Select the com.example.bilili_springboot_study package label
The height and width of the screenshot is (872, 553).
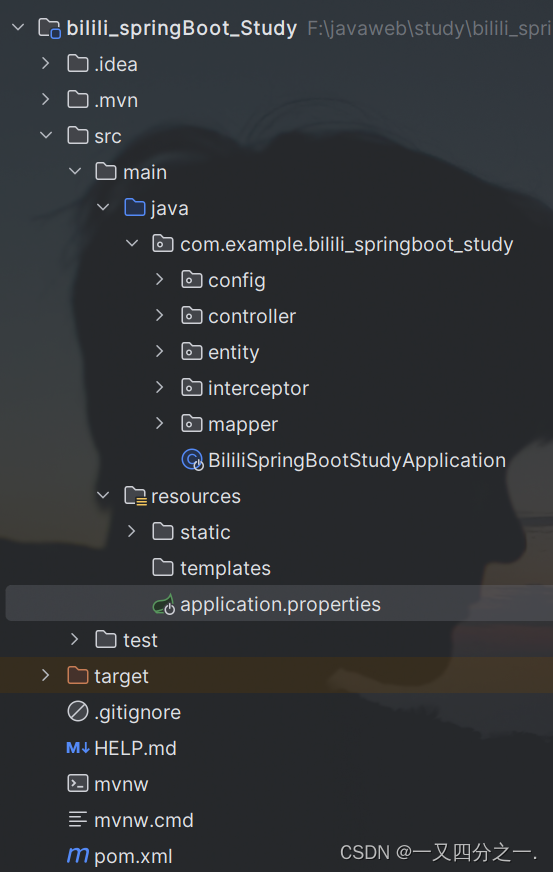click(x=347, y=245)
